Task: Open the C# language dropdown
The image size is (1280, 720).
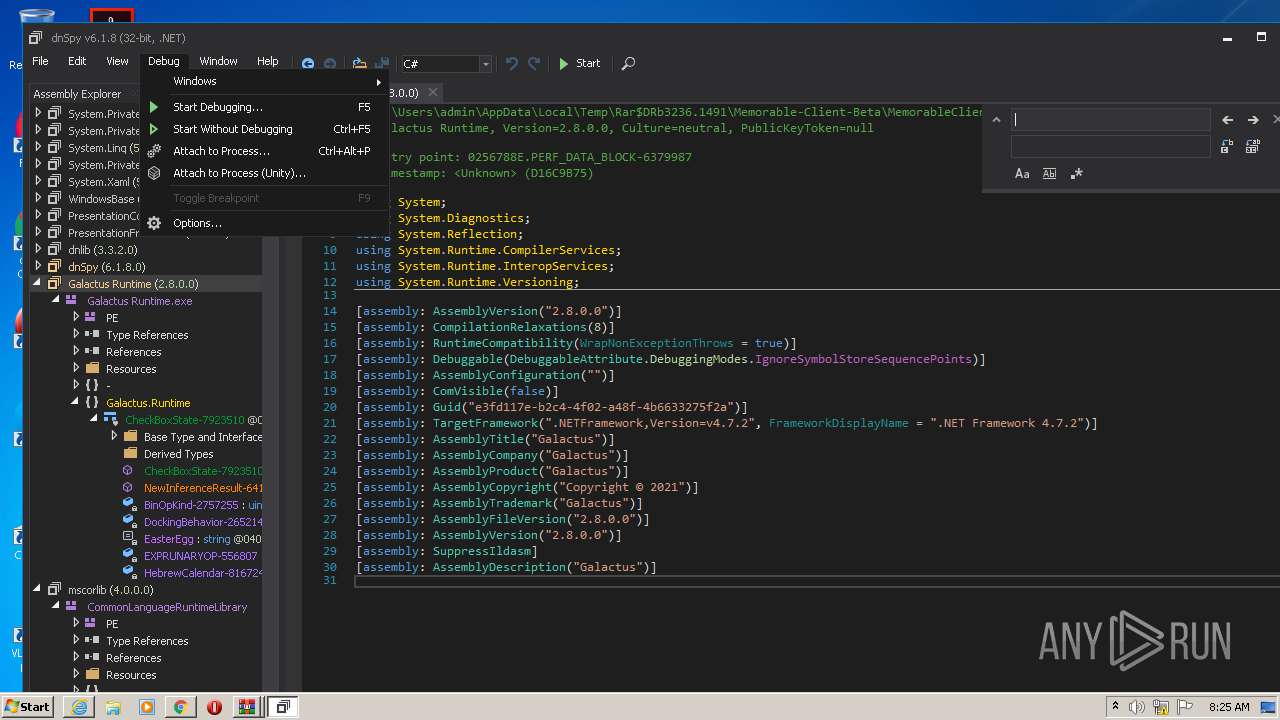Action: click(445, 64)
